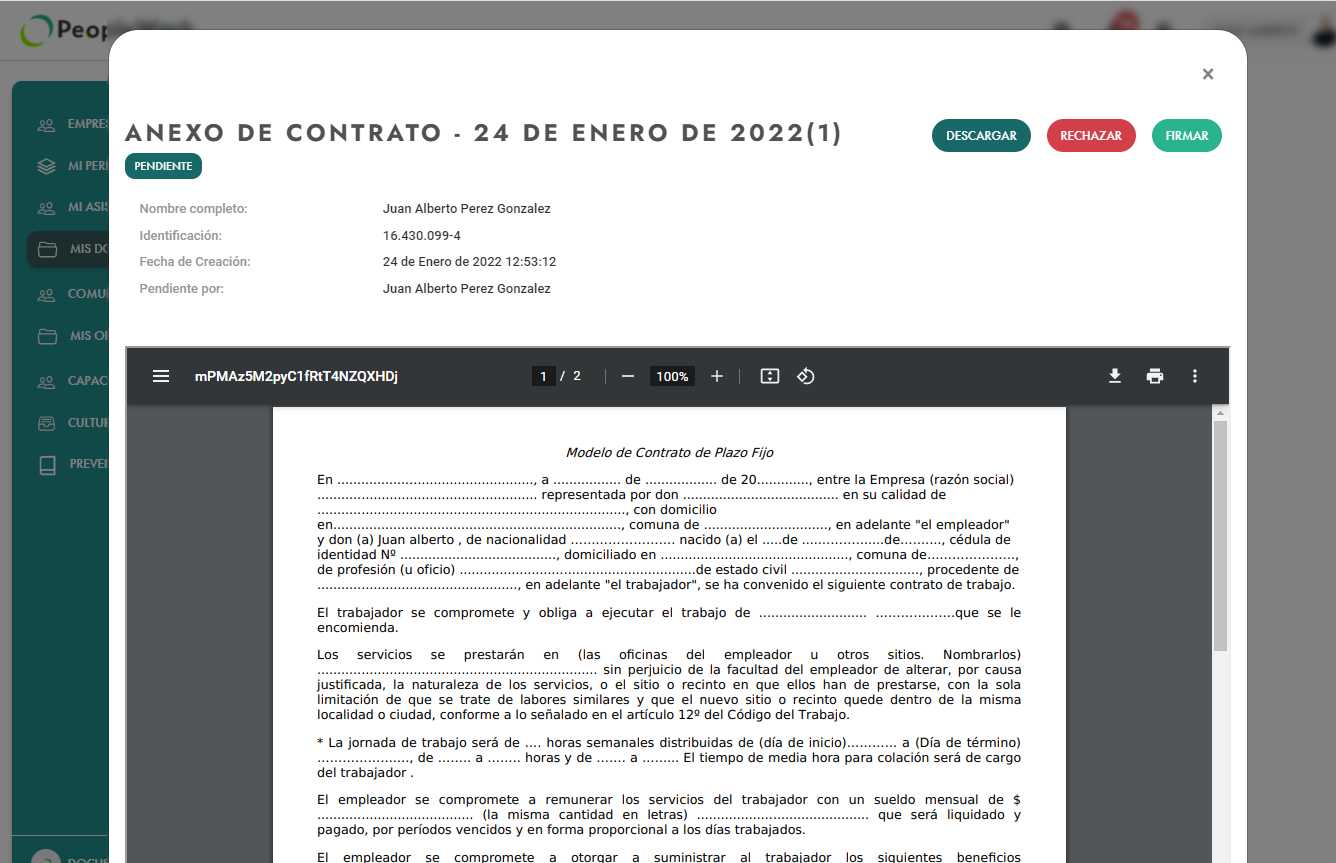This screenshot has height=863, width=1336.
Task: Open the PDF viewer sidebar menu icon
Action: 161,376
